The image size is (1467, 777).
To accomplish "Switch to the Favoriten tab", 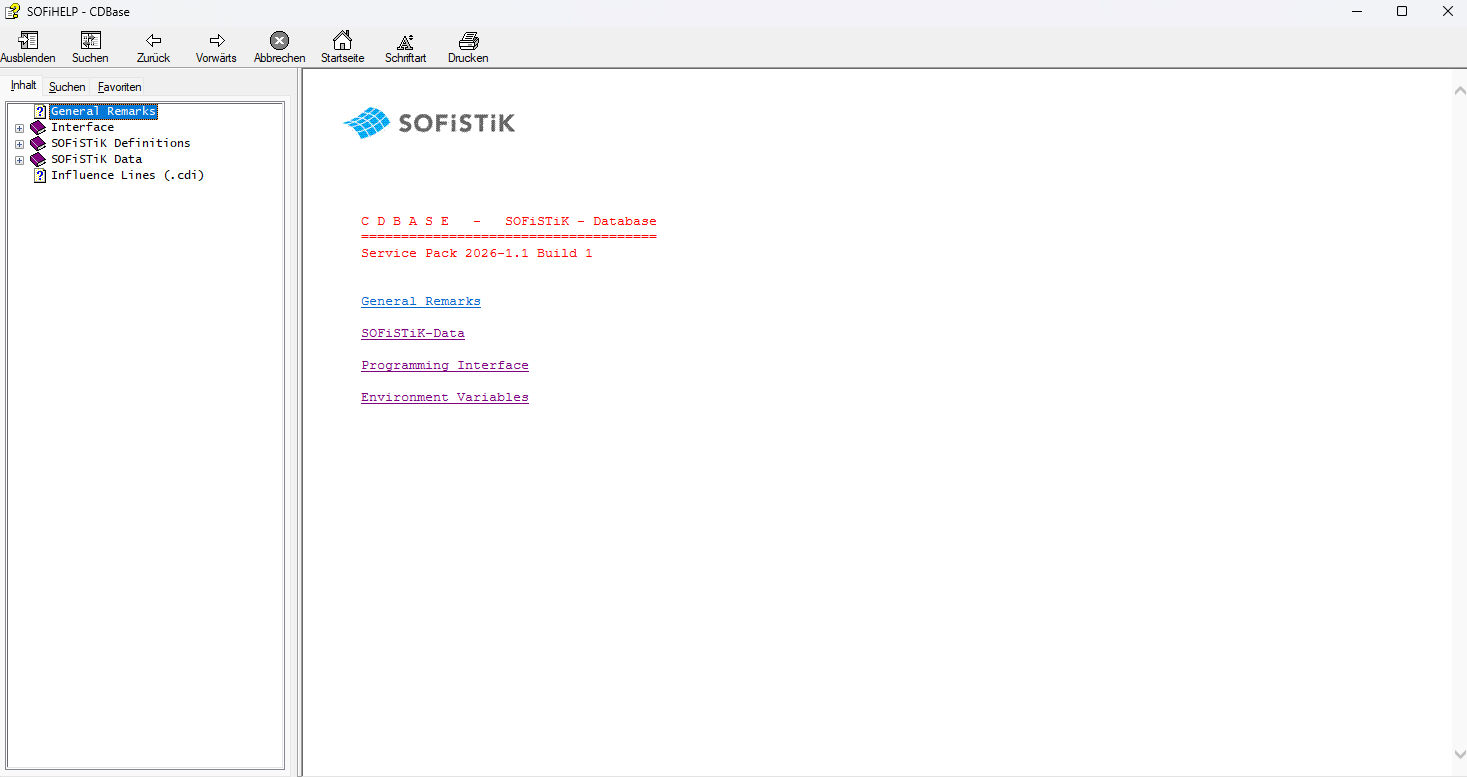I will [119, 87].
